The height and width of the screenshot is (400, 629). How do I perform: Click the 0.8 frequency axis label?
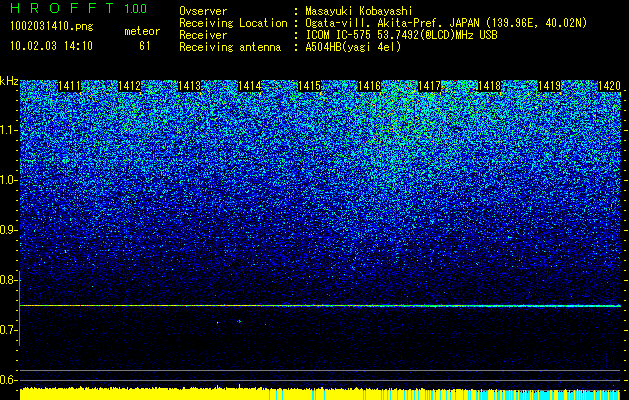point(8,280)
